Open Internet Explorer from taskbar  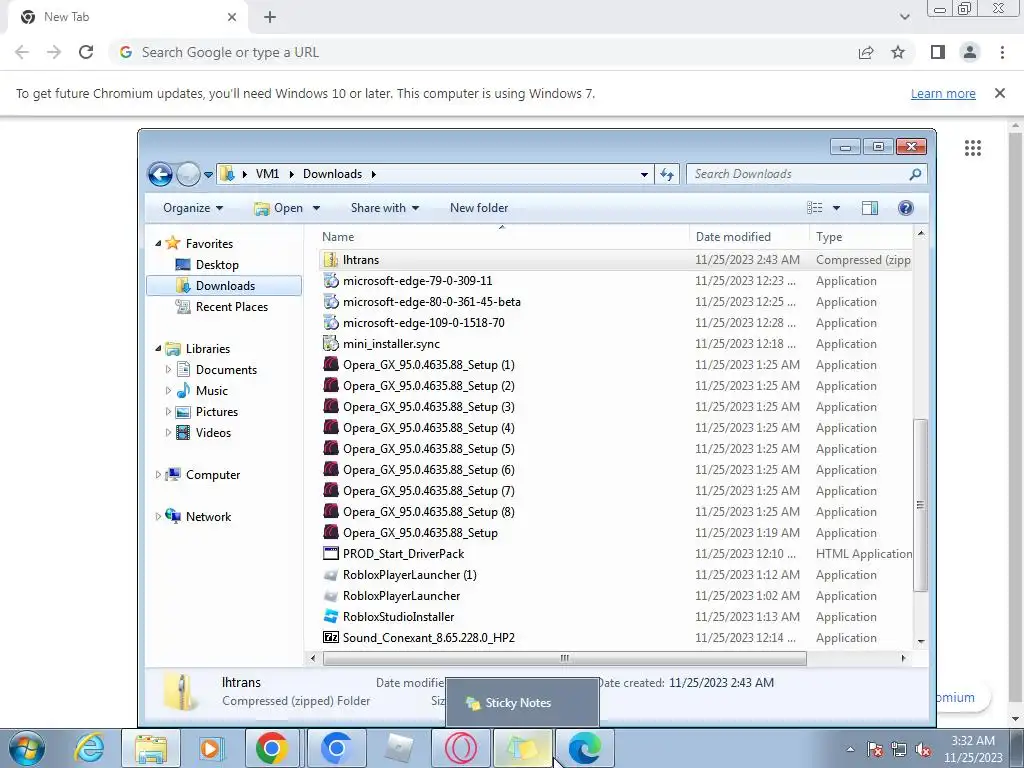(x=89, y=748)
